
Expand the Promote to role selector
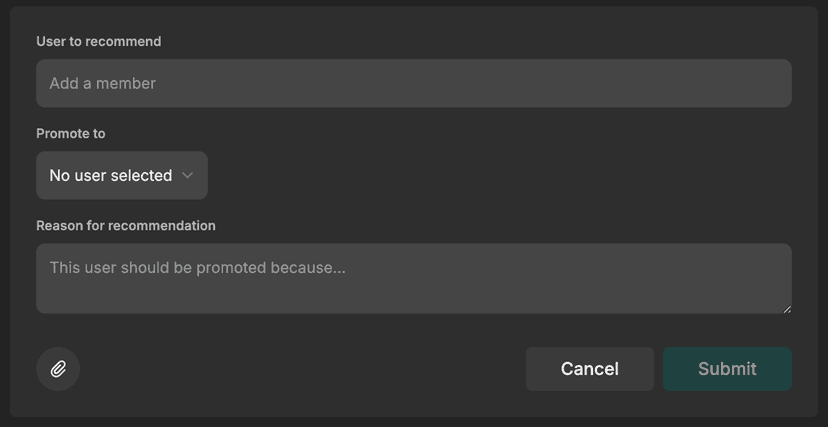point(122,175)
